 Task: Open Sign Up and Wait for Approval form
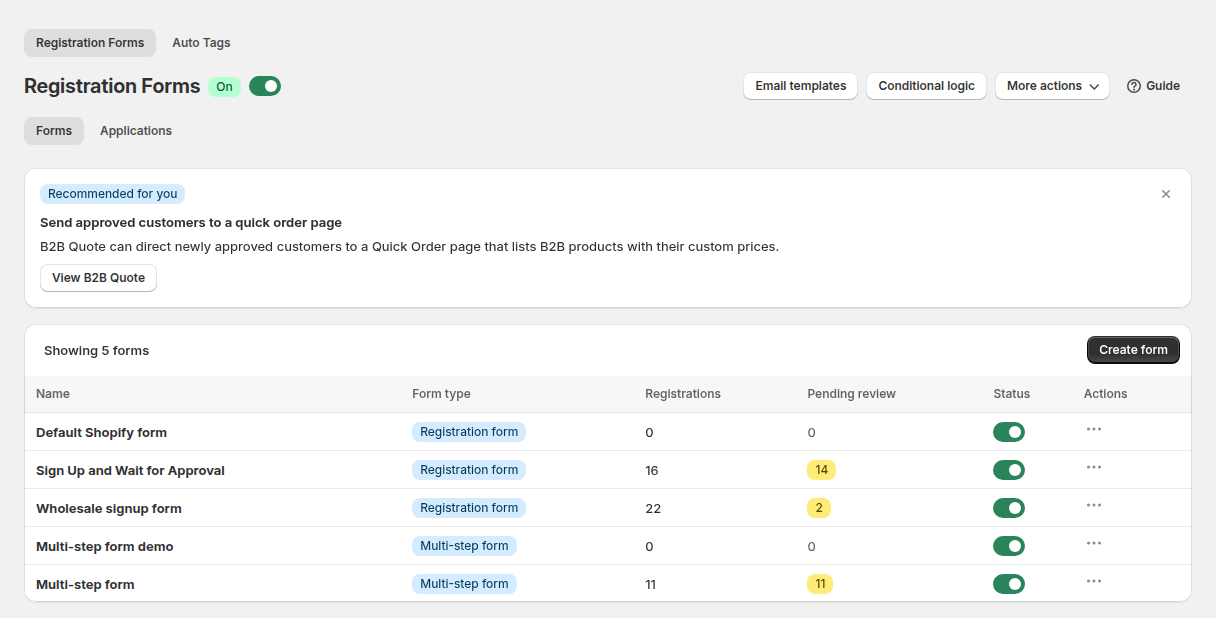(x=130, y=471)
